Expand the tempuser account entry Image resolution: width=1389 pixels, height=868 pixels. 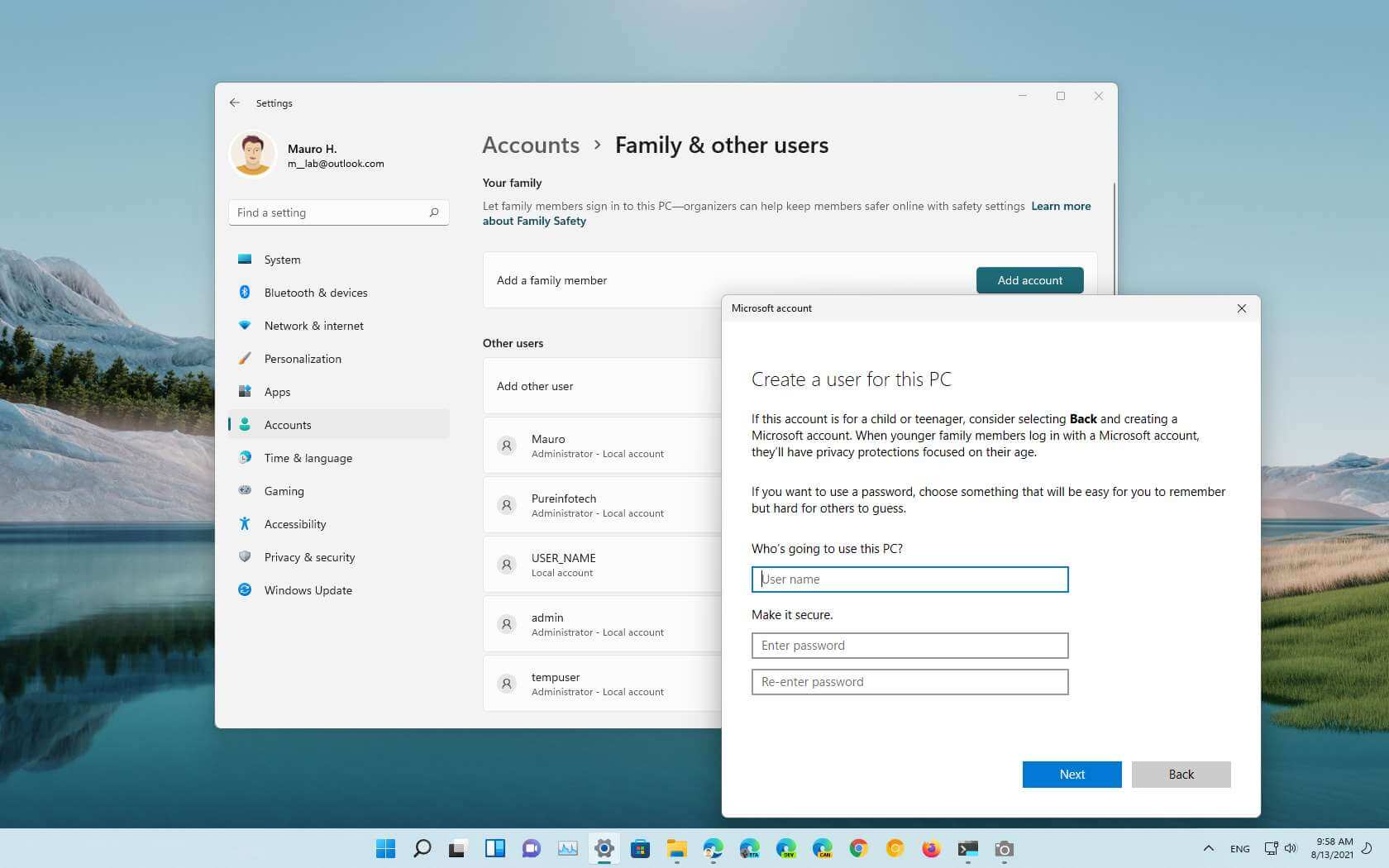pos(602,684)
